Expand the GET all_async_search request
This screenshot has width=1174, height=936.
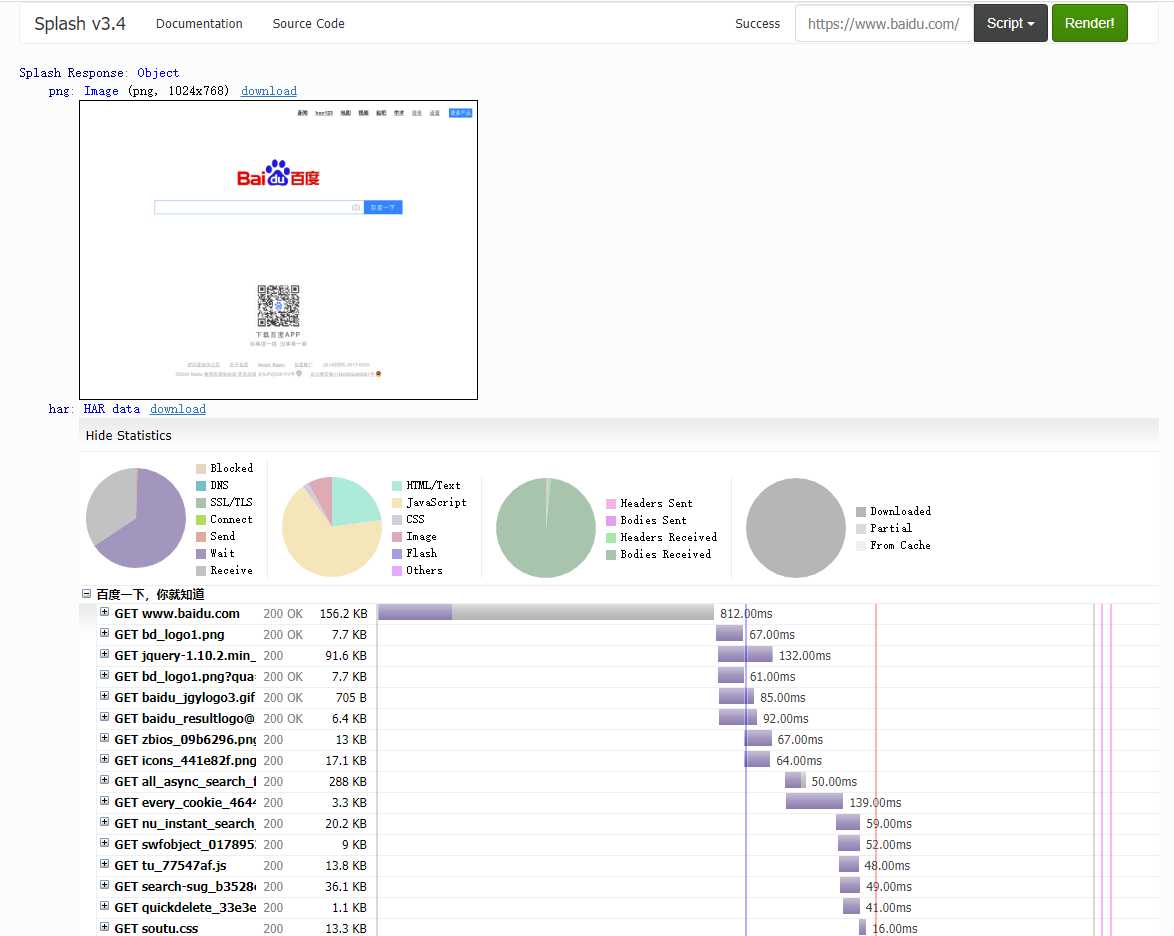point(104,780)
